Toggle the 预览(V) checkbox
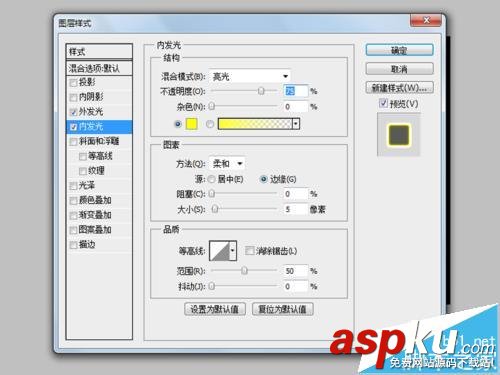The width and height of the screenshot is (500, 375). 383,103
